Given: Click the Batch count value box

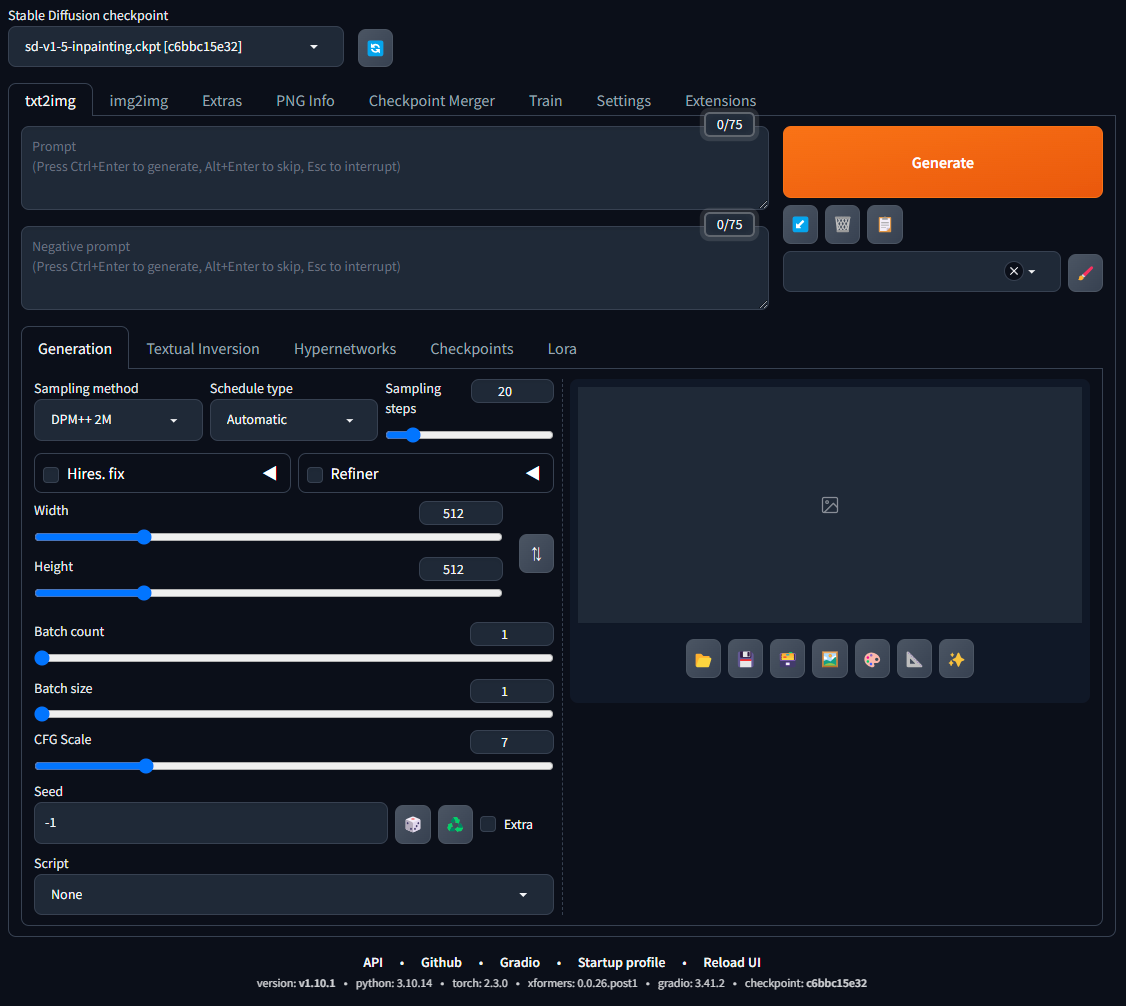Looking at the screenshot, I should [512, 634].
